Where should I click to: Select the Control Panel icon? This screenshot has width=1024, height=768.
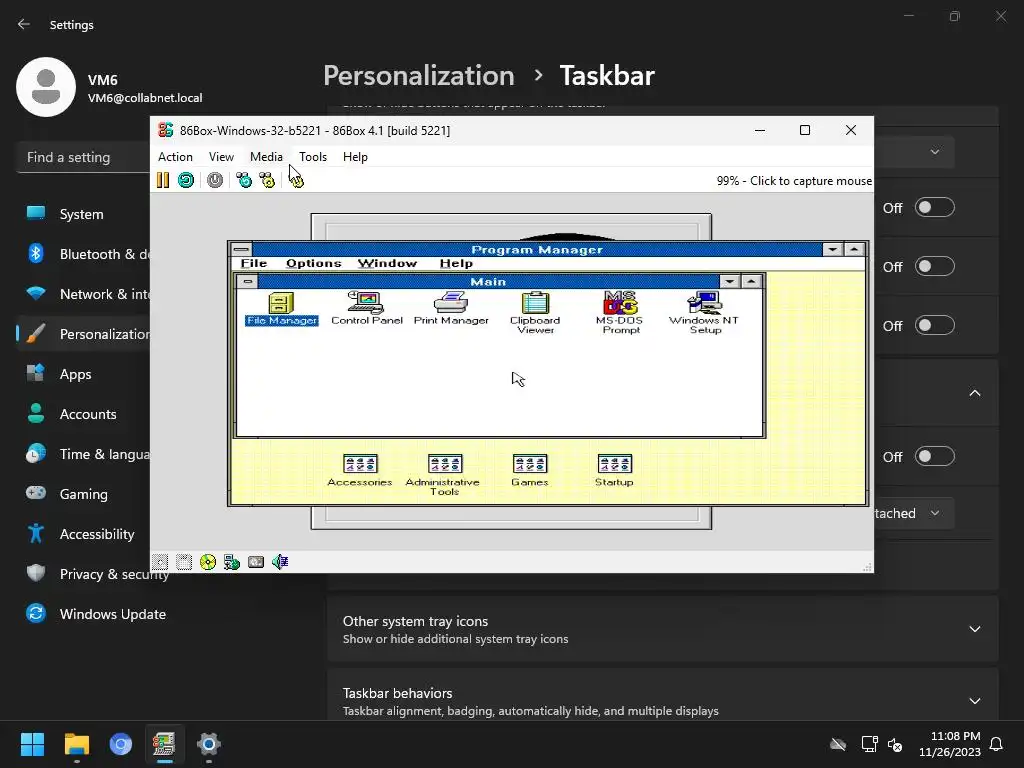coord(366,309)
